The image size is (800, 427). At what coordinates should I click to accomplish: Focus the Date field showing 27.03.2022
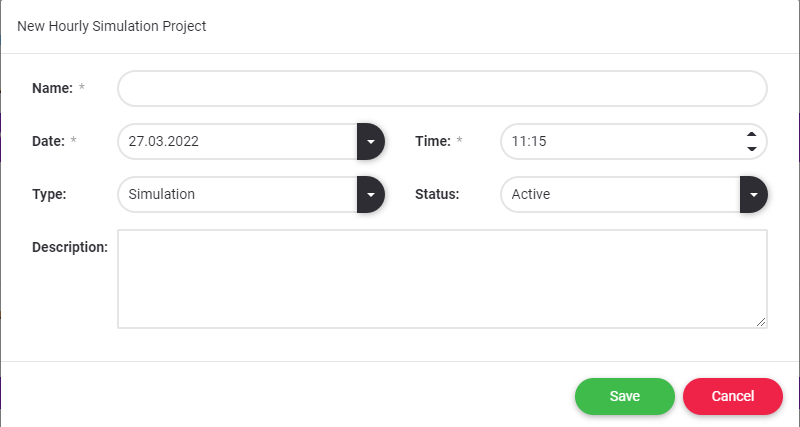(237, 142)
